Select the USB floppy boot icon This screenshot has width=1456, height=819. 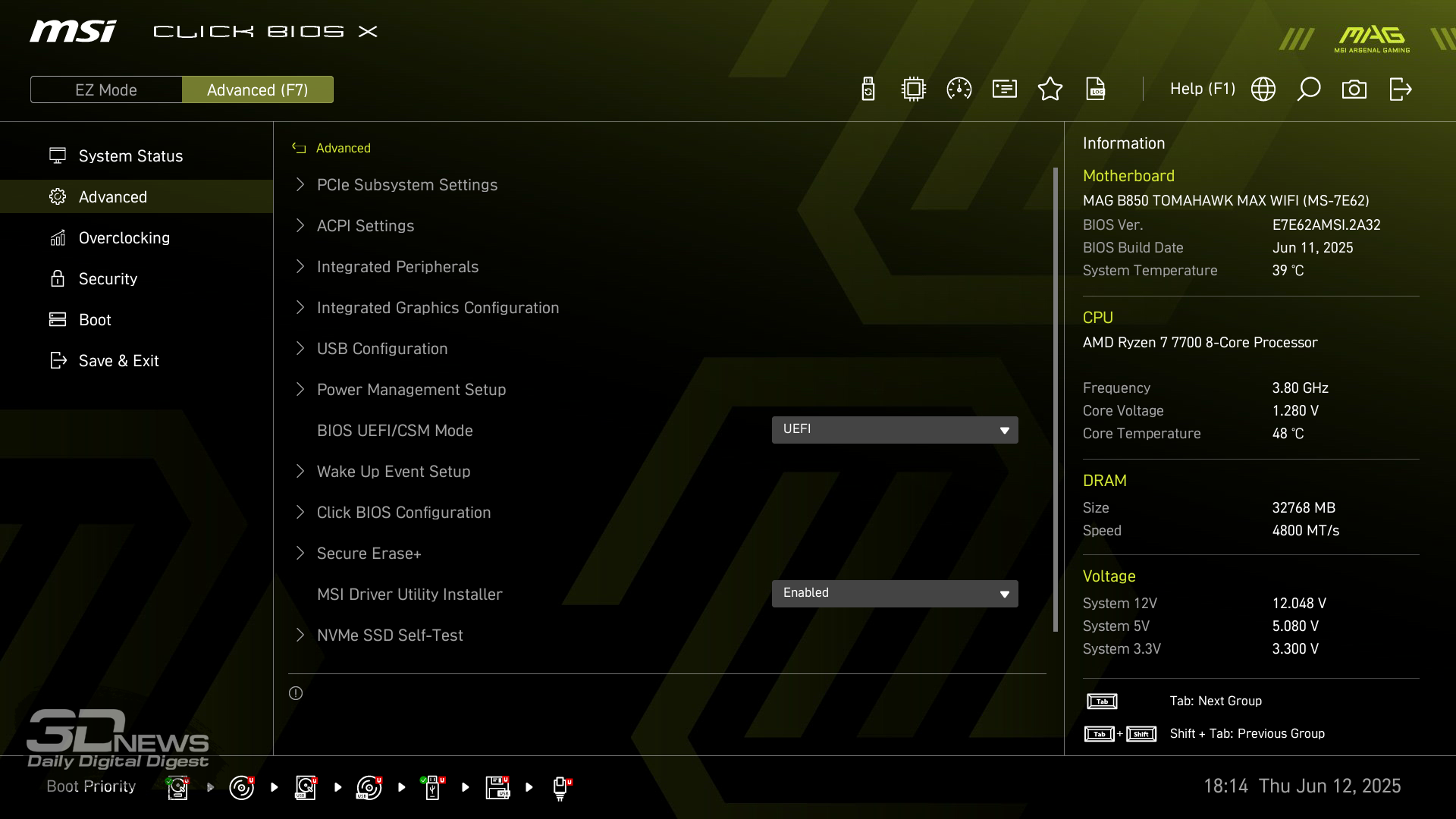pyautogui.click(x=497, y=787)
